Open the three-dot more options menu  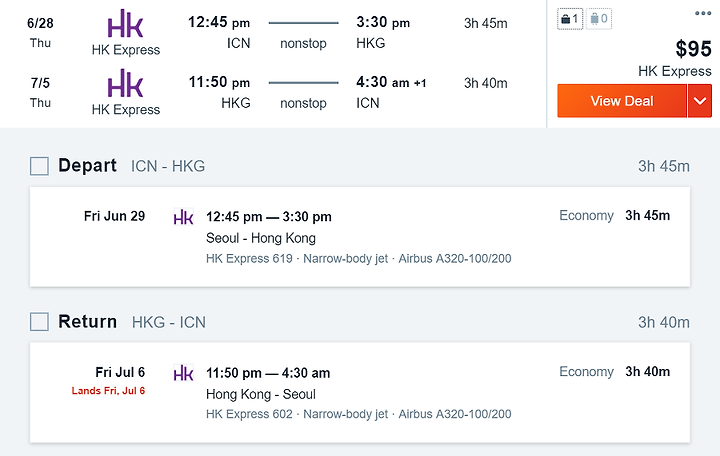[x=703, y=13]
